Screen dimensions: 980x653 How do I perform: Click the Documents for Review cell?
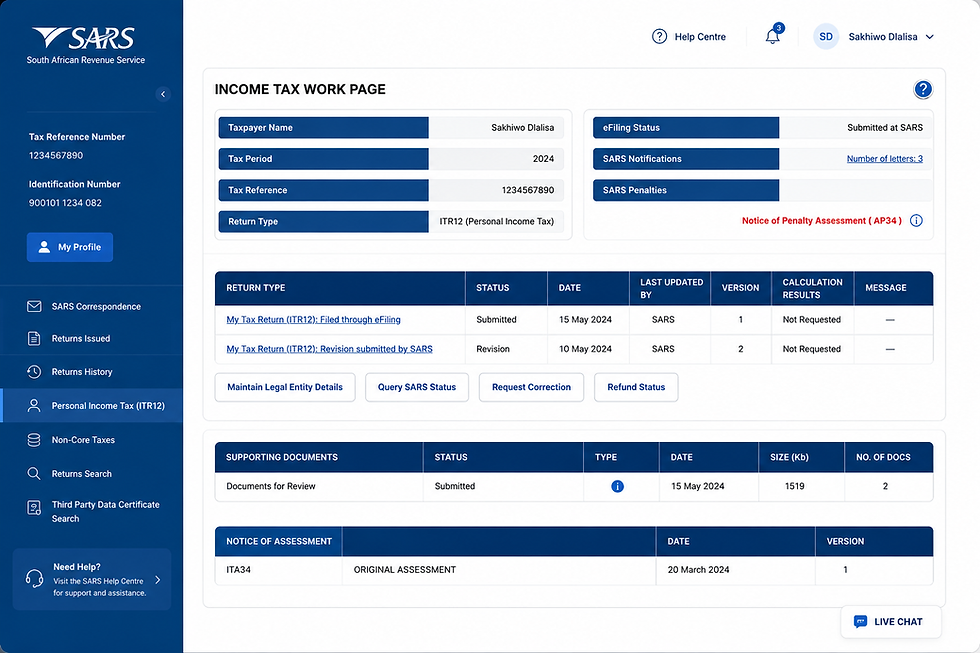pyautogui.click(x=319, y=486)
